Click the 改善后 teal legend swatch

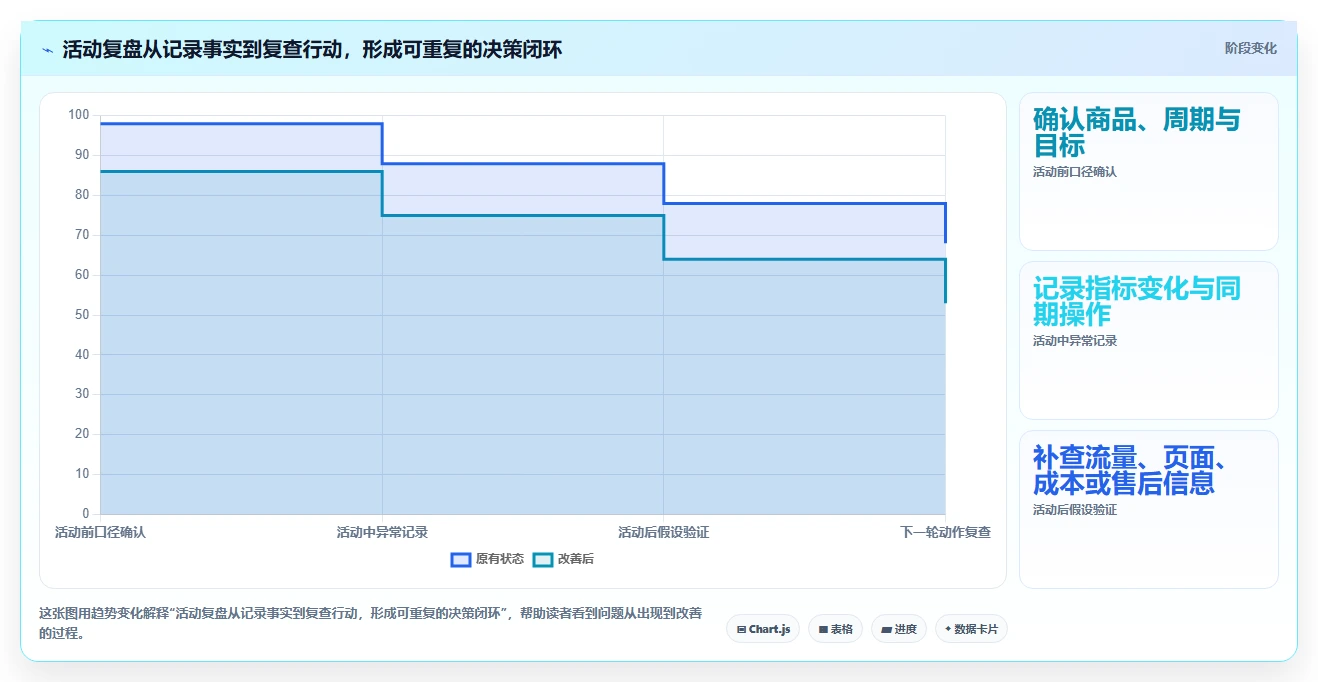click(x=543, y=559)
